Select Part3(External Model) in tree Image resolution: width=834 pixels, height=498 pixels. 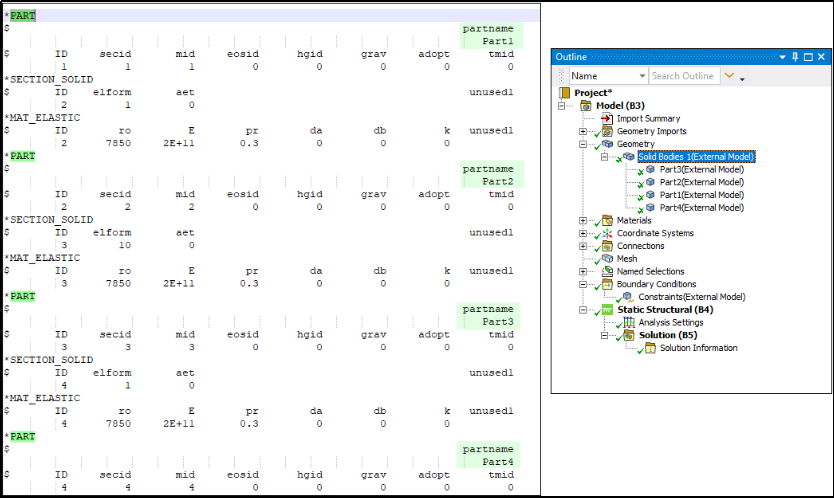click(702, 170)
